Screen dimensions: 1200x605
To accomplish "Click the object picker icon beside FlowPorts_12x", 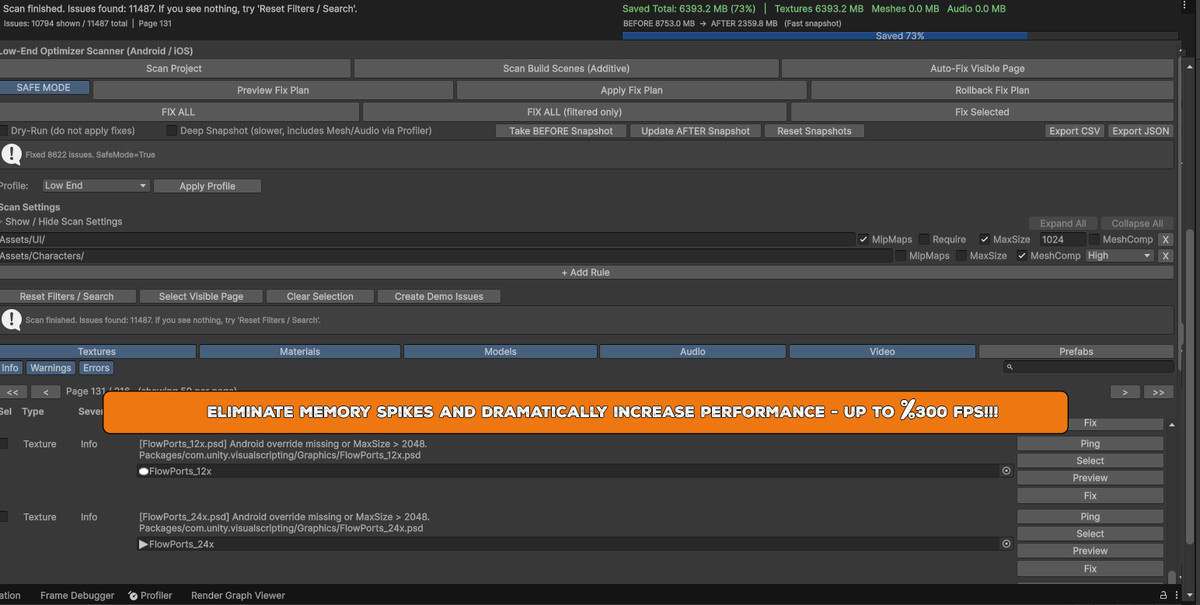I will (1006, 470).
